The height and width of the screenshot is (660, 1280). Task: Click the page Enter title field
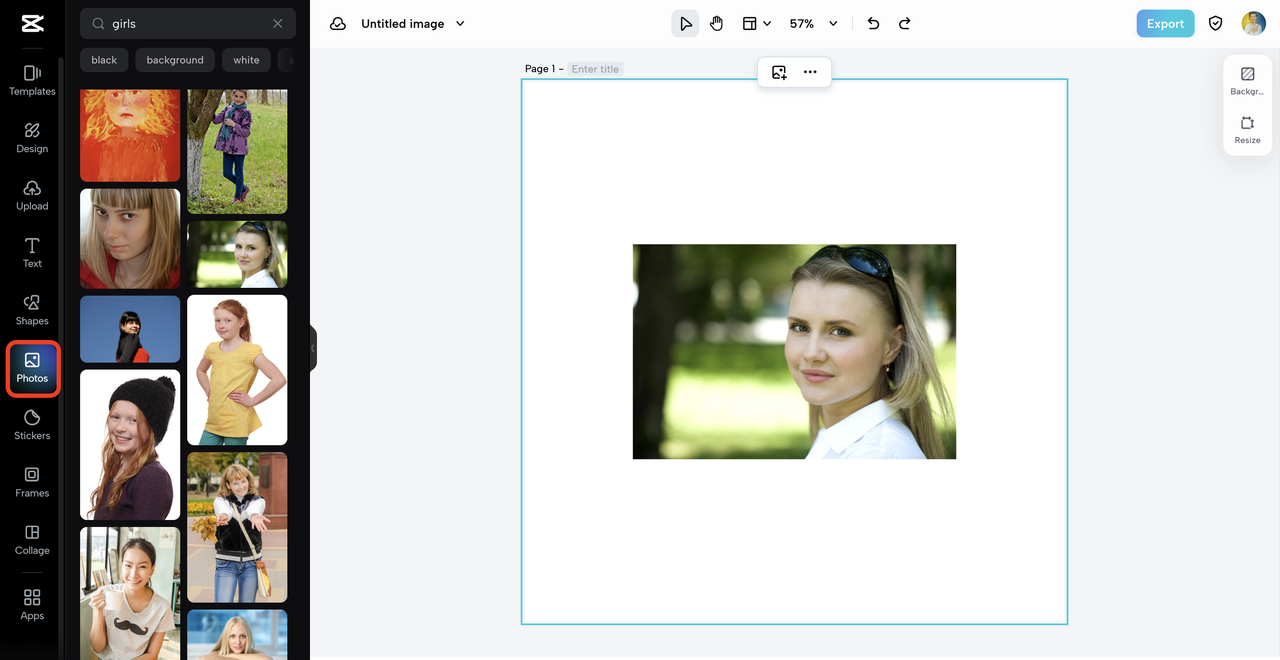coord(596,69)
